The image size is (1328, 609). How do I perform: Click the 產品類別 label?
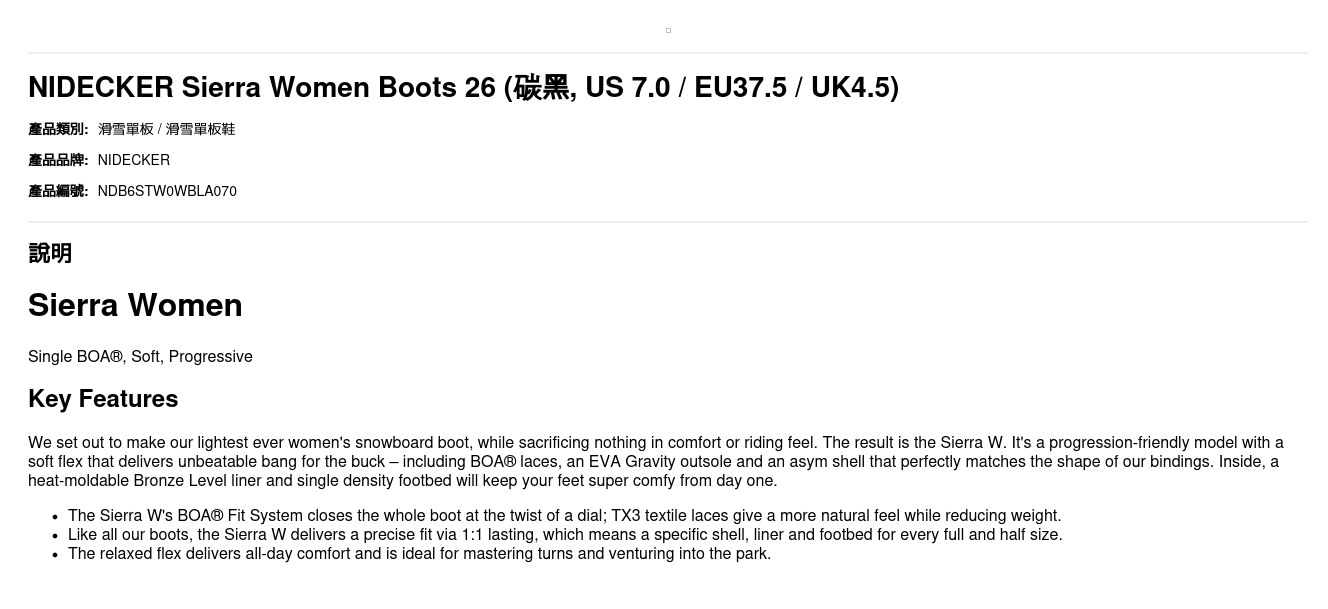tap(58, 129)
